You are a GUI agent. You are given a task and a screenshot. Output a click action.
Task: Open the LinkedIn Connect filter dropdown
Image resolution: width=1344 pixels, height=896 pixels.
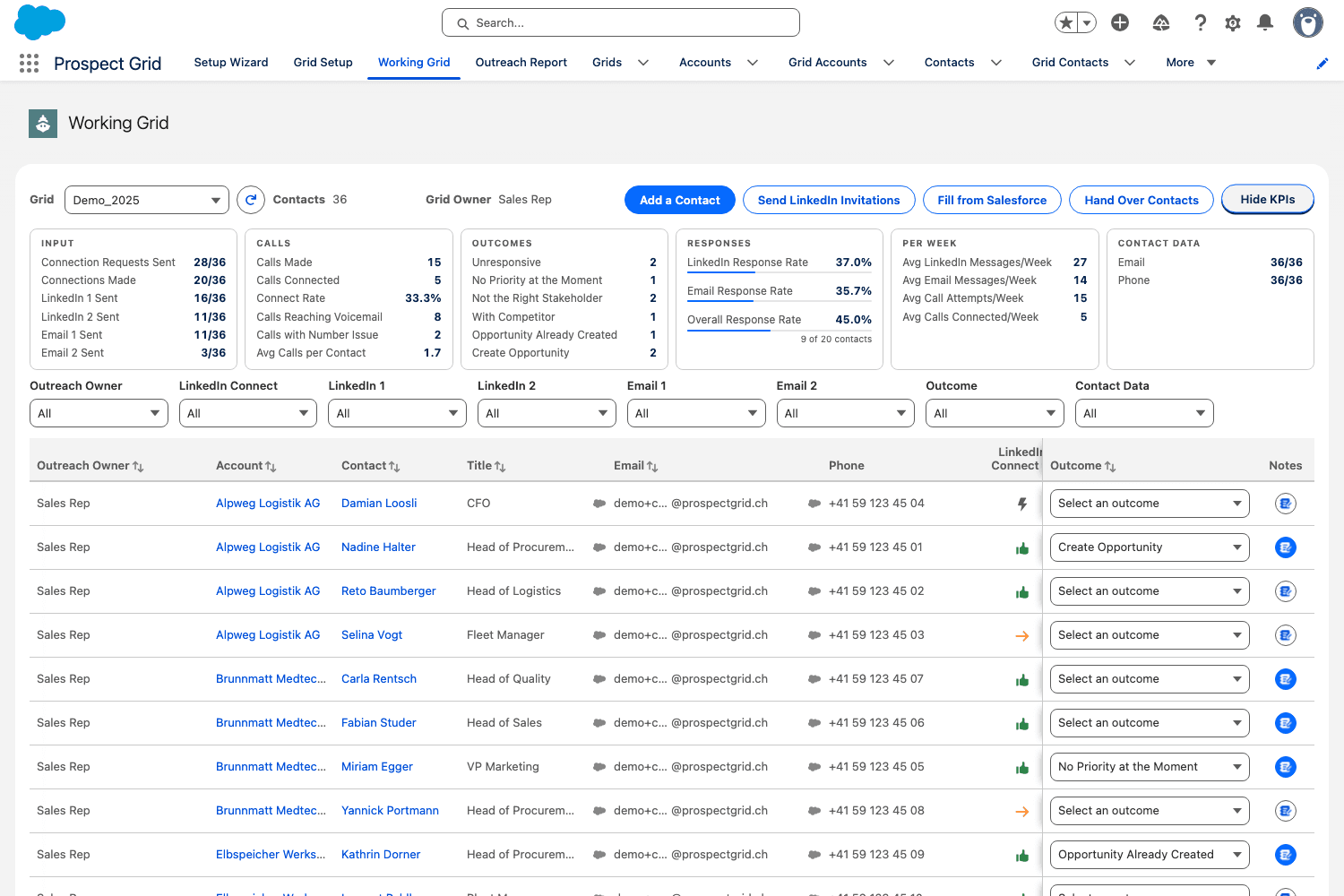pos(248,413)
